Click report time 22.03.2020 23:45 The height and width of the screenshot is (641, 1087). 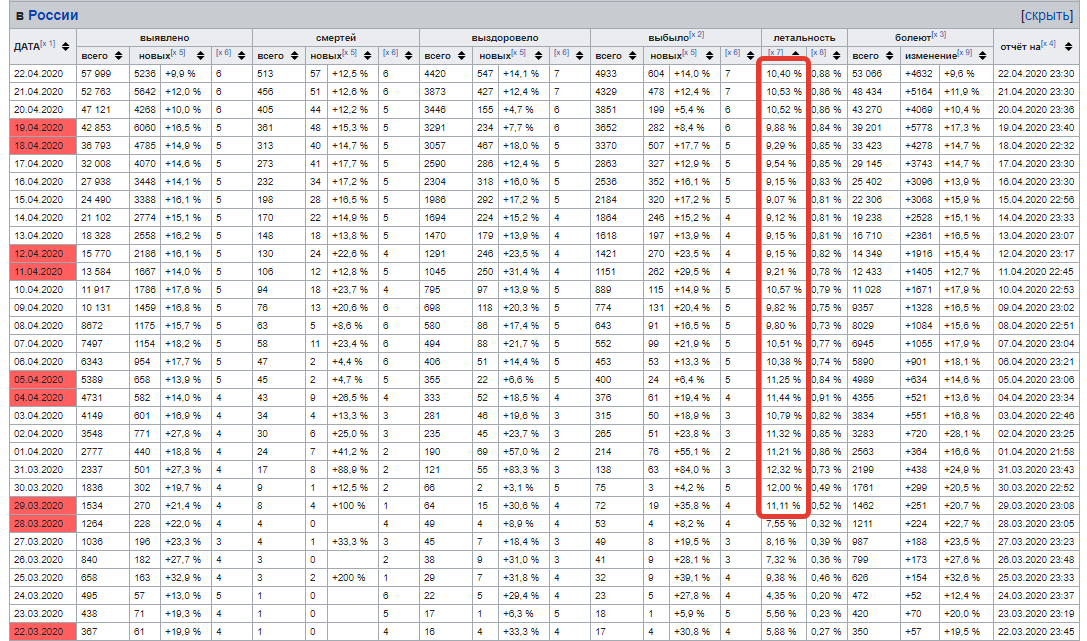click(x=1036, y=632)
